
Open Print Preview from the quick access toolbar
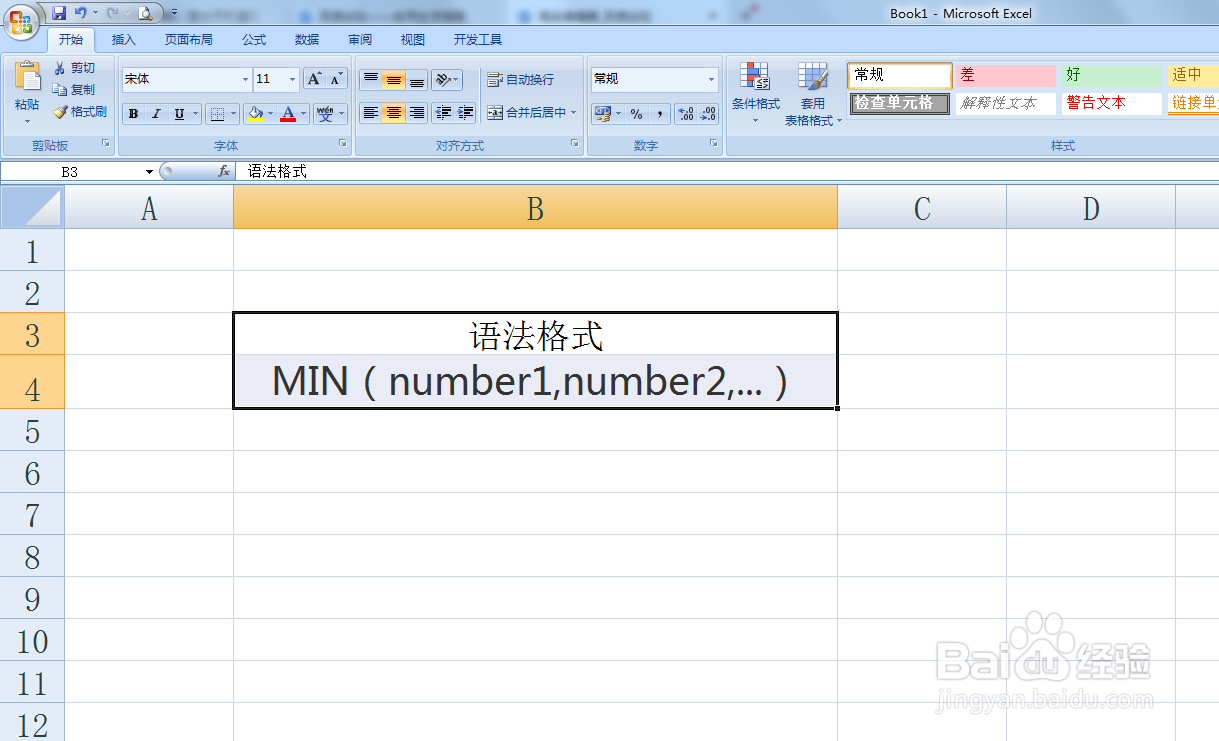pyautogui.click(x=144, y=13)
